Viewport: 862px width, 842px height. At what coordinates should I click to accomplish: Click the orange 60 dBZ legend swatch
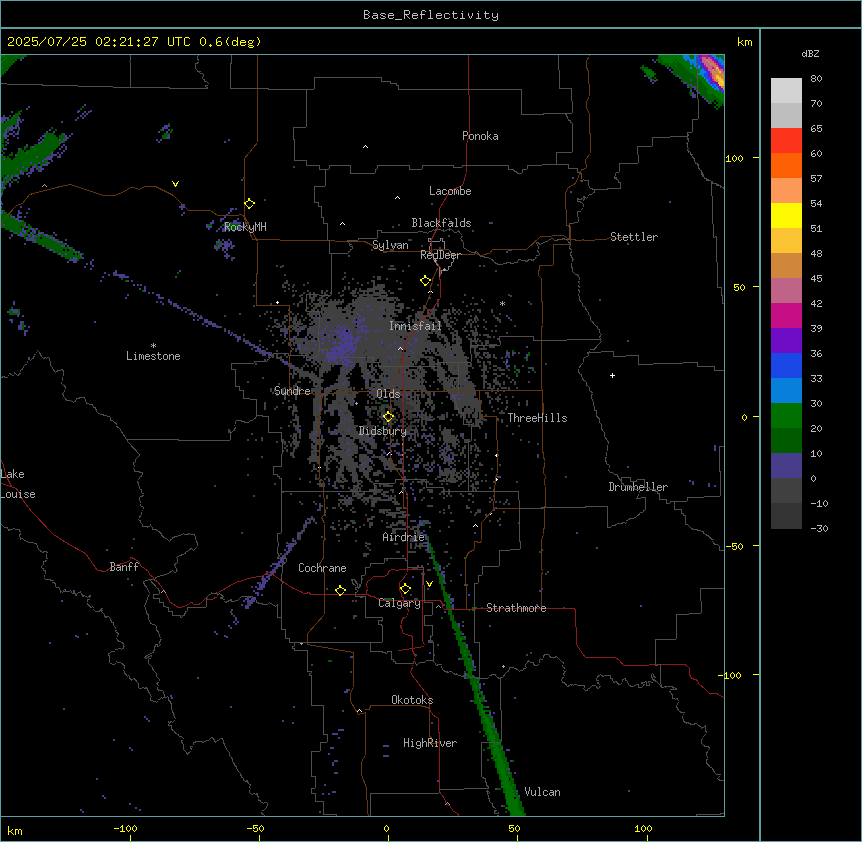[786, 165]
